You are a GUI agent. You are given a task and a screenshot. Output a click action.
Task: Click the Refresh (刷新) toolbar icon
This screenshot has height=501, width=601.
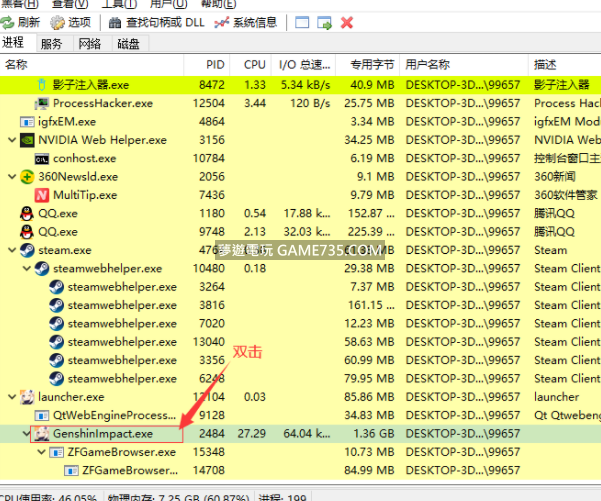click(9, 22)
